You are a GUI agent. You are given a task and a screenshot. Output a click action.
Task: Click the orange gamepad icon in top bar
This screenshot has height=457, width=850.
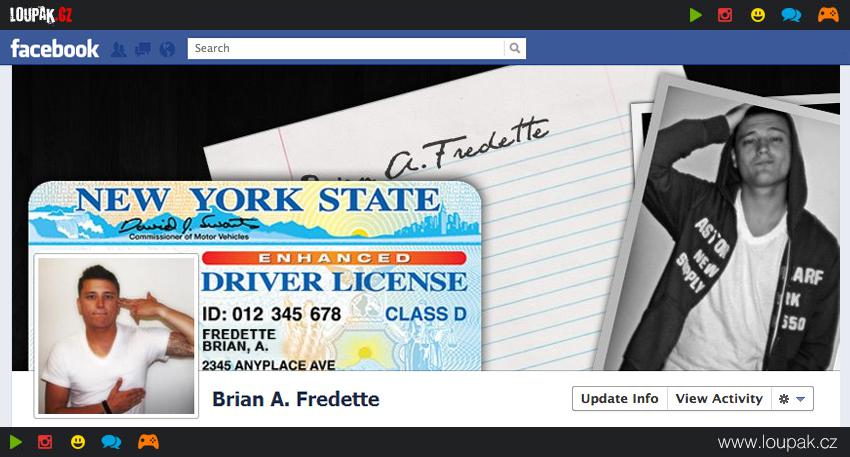click(828, 15)
